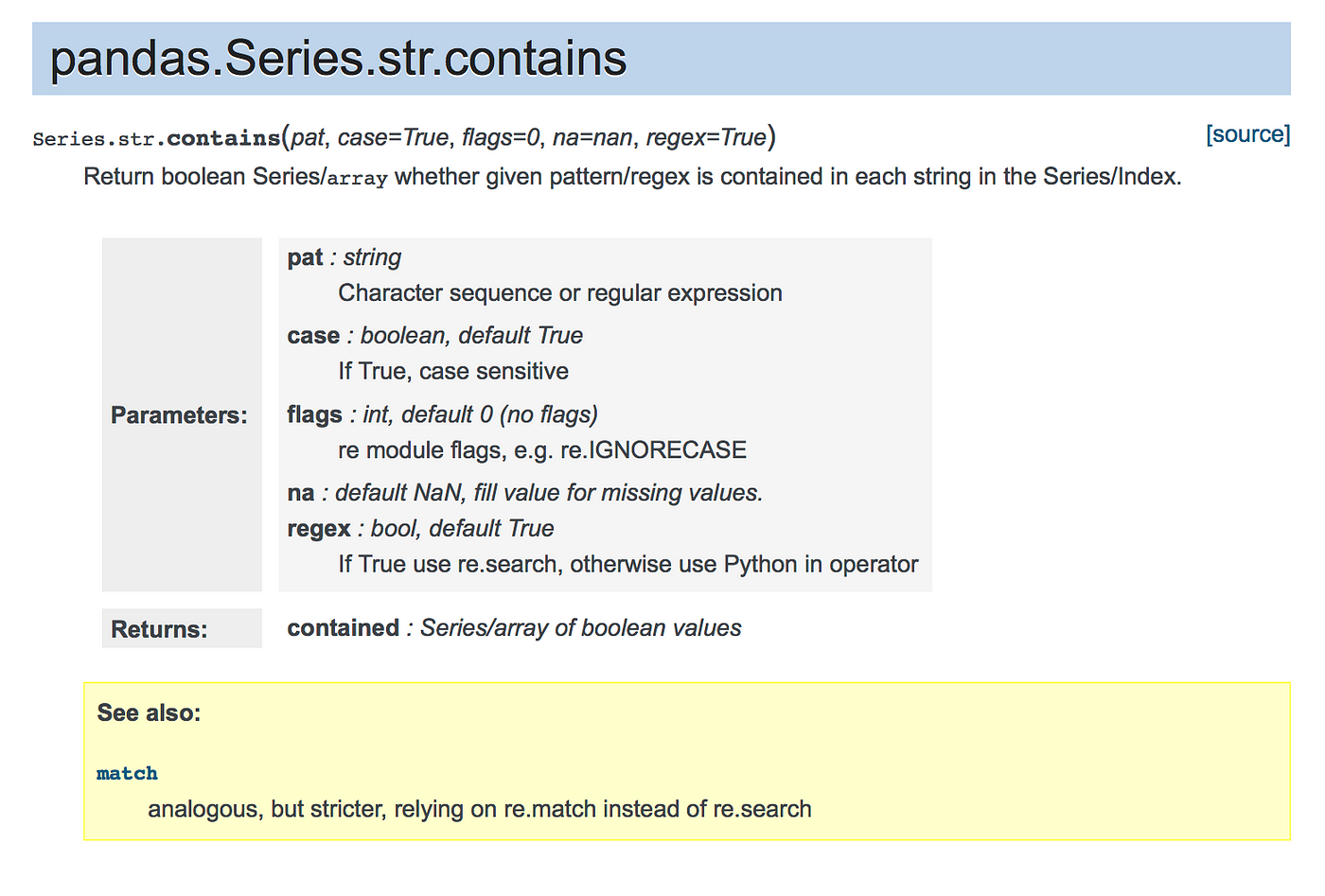Click the 'analogous, but stricter' match description
The image size is (1325, 896).
point(480,810)
